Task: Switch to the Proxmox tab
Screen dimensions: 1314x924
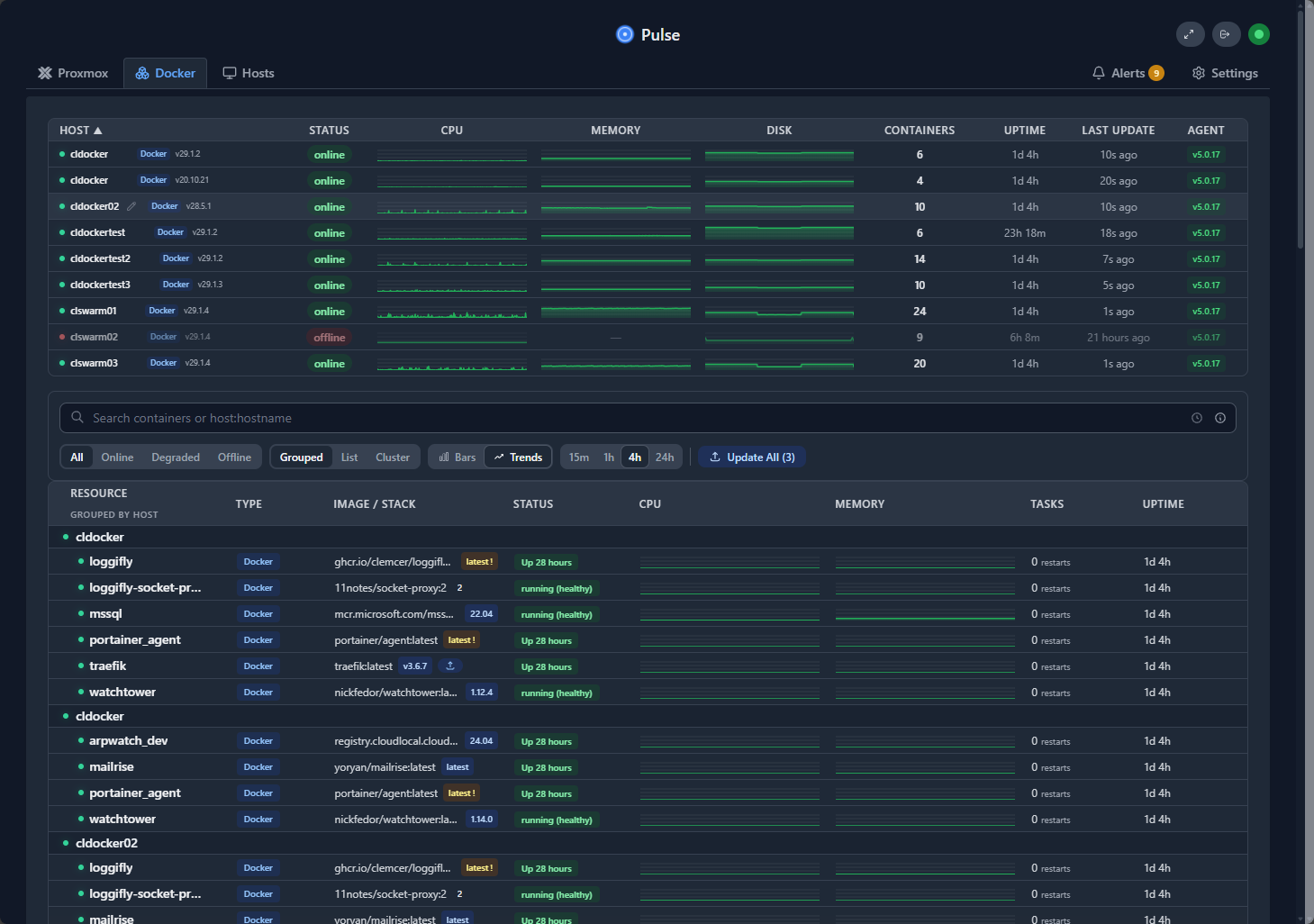Action: click(x=72, y=72)
